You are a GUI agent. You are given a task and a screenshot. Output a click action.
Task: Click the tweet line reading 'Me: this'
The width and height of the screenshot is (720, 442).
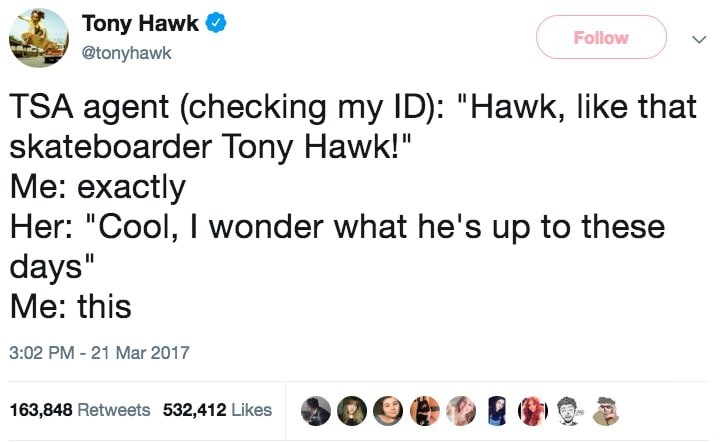click(x=70, y=306)
